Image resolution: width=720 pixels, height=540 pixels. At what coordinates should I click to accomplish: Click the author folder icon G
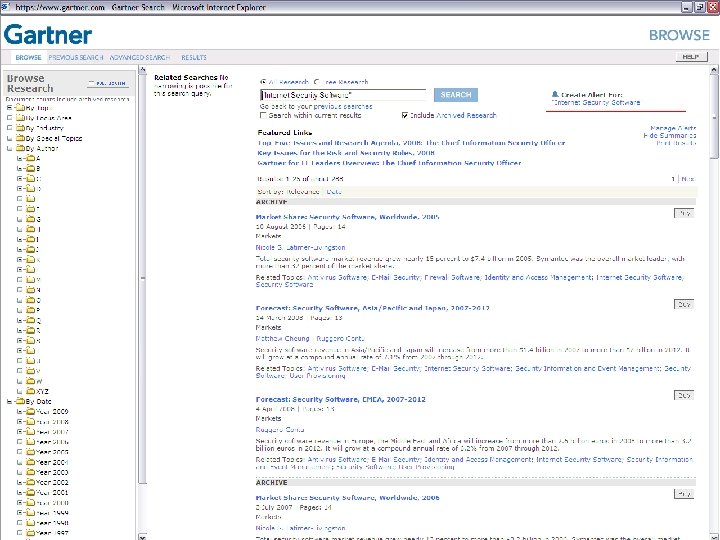(30, 219)
